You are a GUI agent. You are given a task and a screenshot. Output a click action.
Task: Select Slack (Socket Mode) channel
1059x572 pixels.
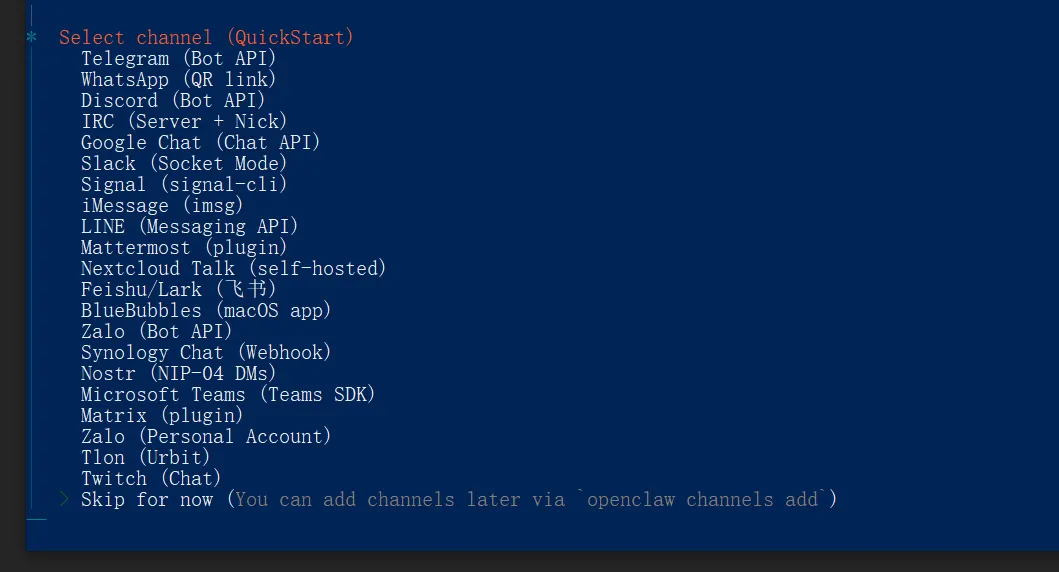click(x=184, y=164)
